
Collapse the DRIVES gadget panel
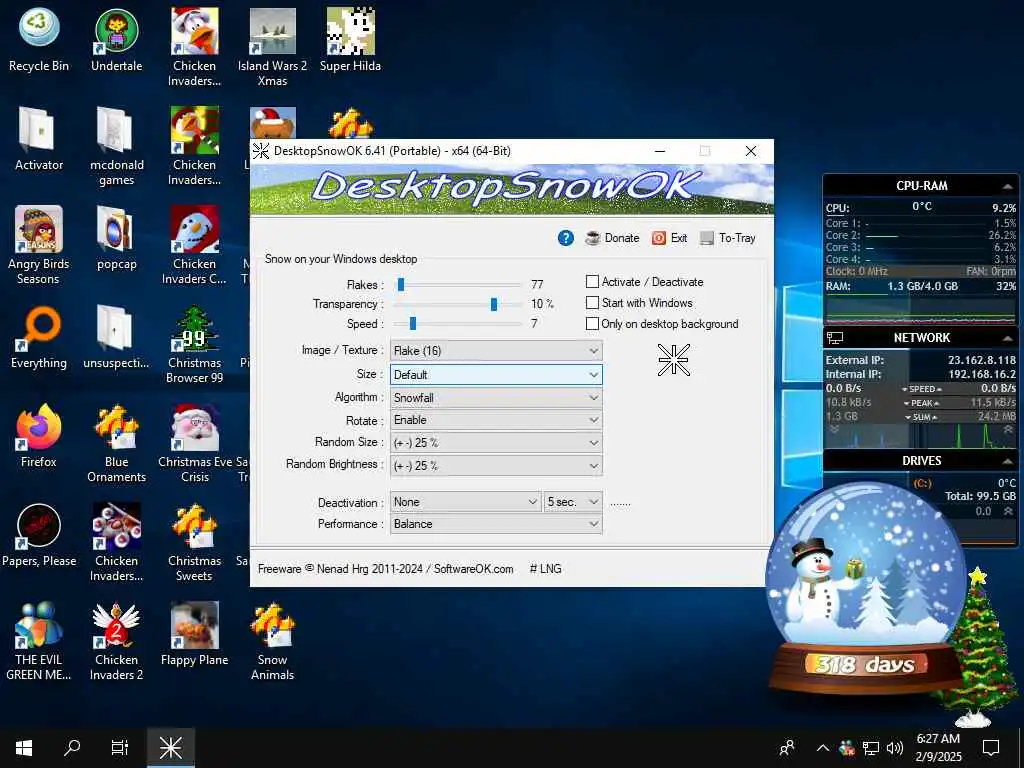coord(1007,460)
